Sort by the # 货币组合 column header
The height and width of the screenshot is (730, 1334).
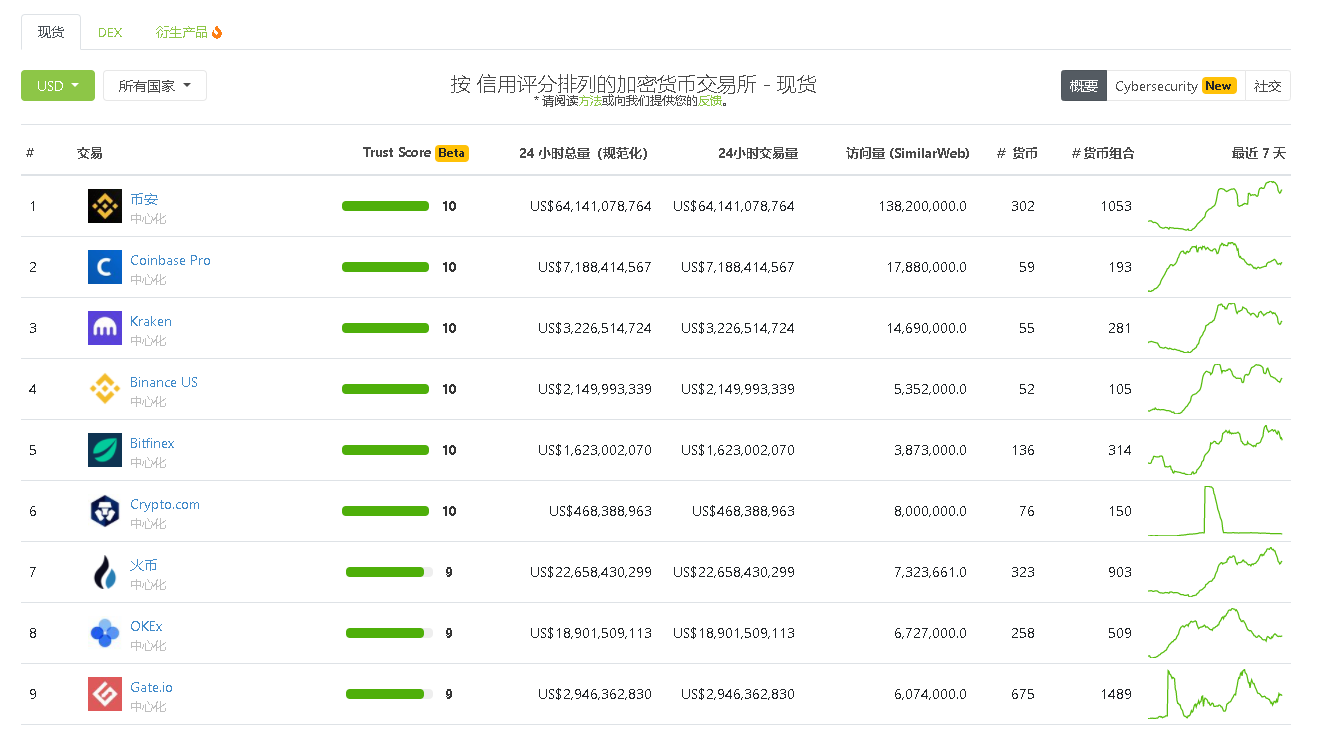click(1102, 153)
